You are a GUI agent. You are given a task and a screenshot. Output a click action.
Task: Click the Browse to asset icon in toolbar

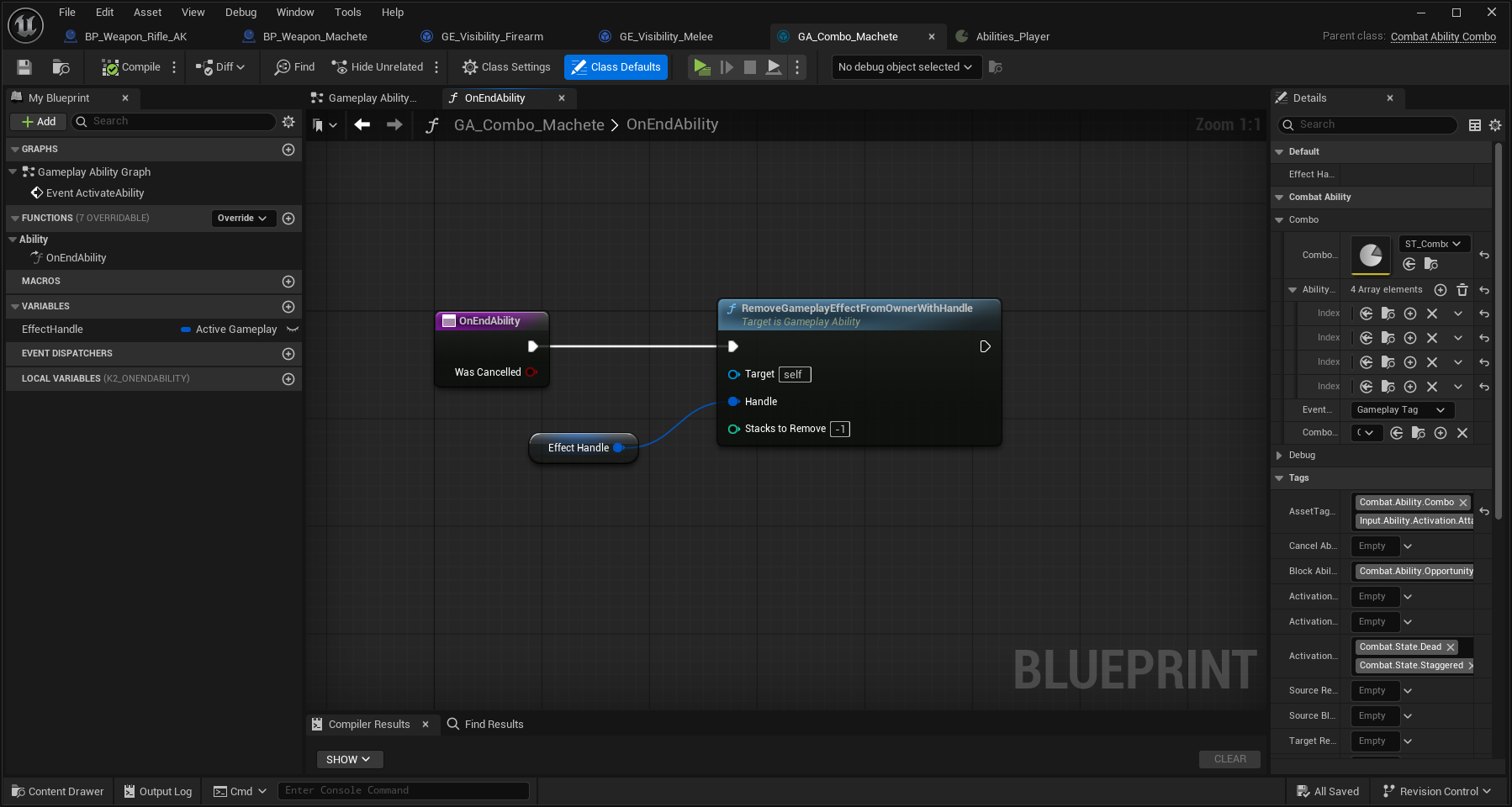pyautogui.click(x=61, y=67)
